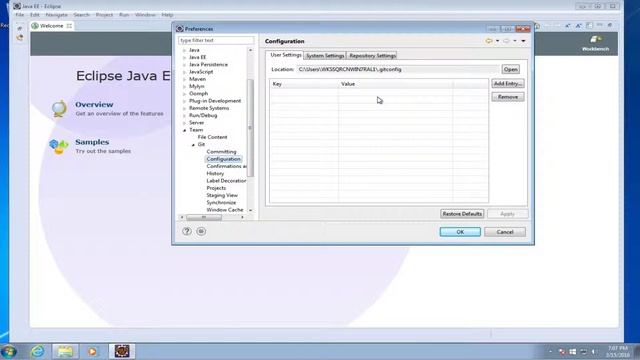The width and height of the screenshot is (640, 360).
Task: Open the back history dropdown arrow
Action: click(497, 41)
